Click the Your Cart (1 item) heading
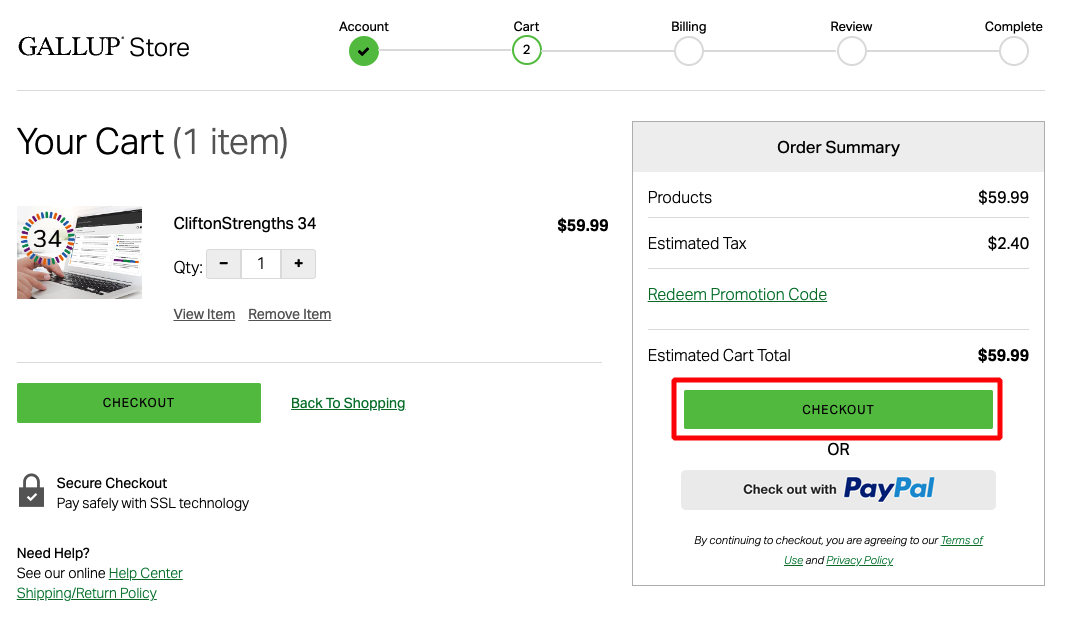 click(x=152, y=142)
